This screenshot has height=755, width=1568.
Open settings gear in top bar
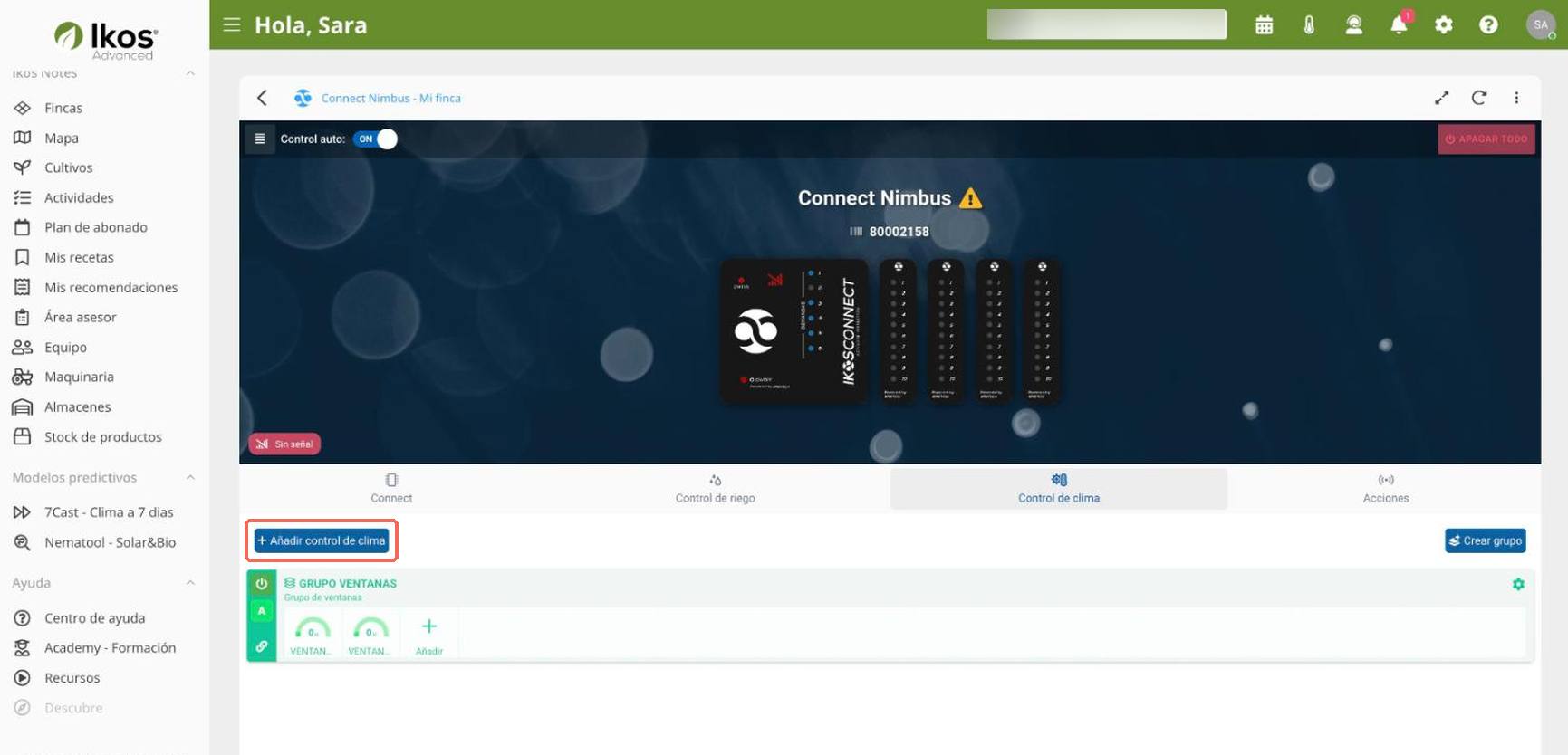click(x=1444, y=25)
